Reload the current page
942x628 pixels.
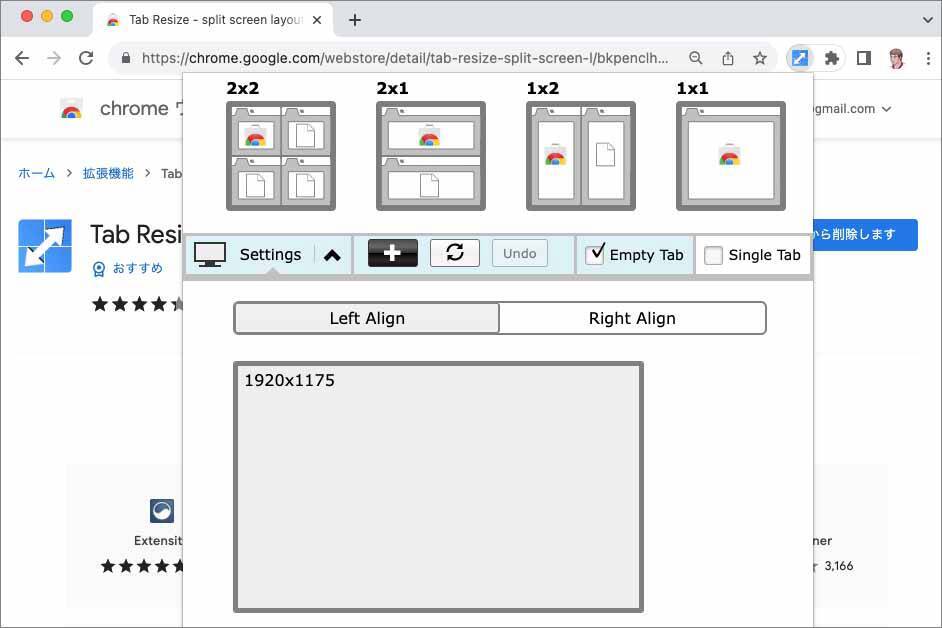(x=86, y=58)
